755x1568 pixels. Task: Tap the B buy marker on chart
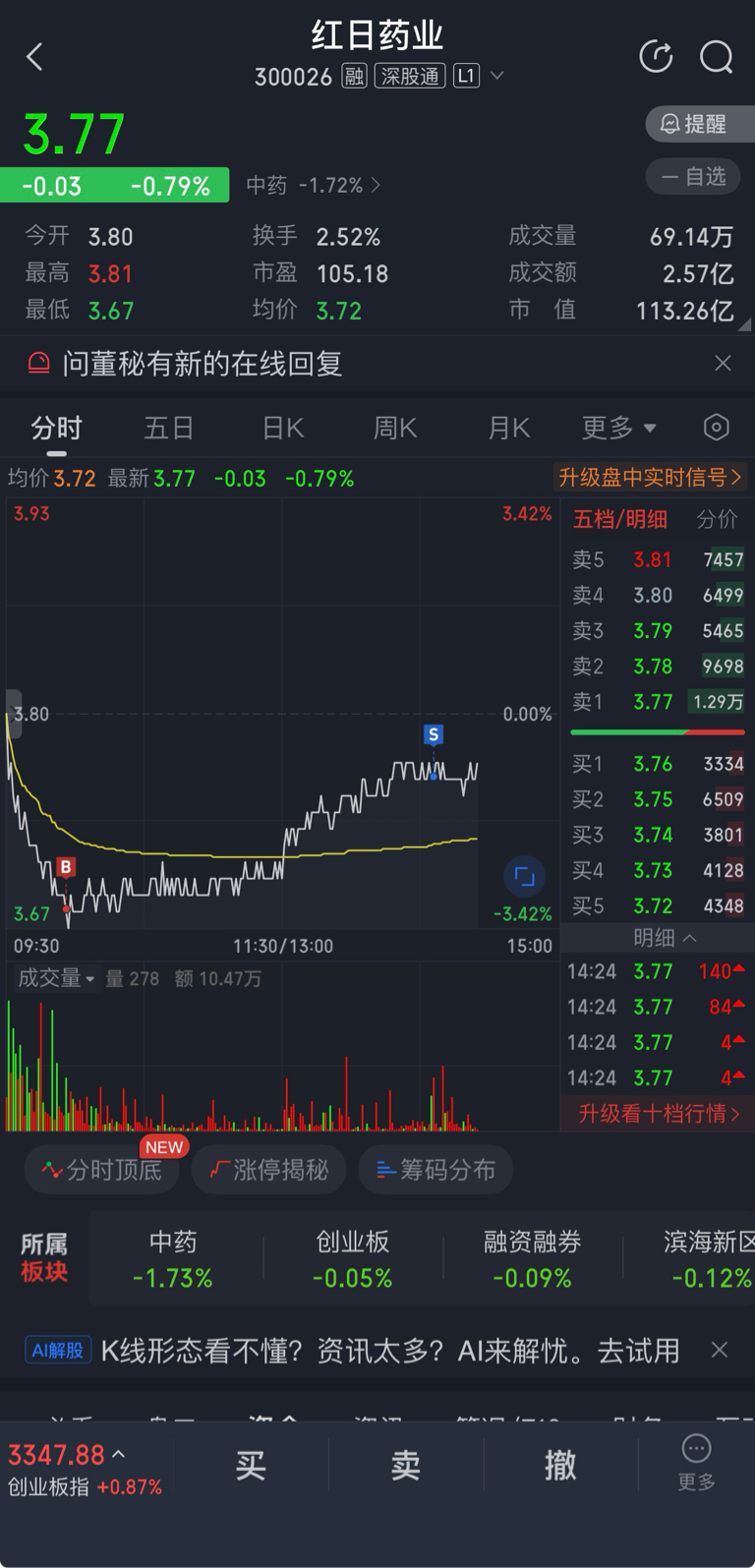pos(66,867)
